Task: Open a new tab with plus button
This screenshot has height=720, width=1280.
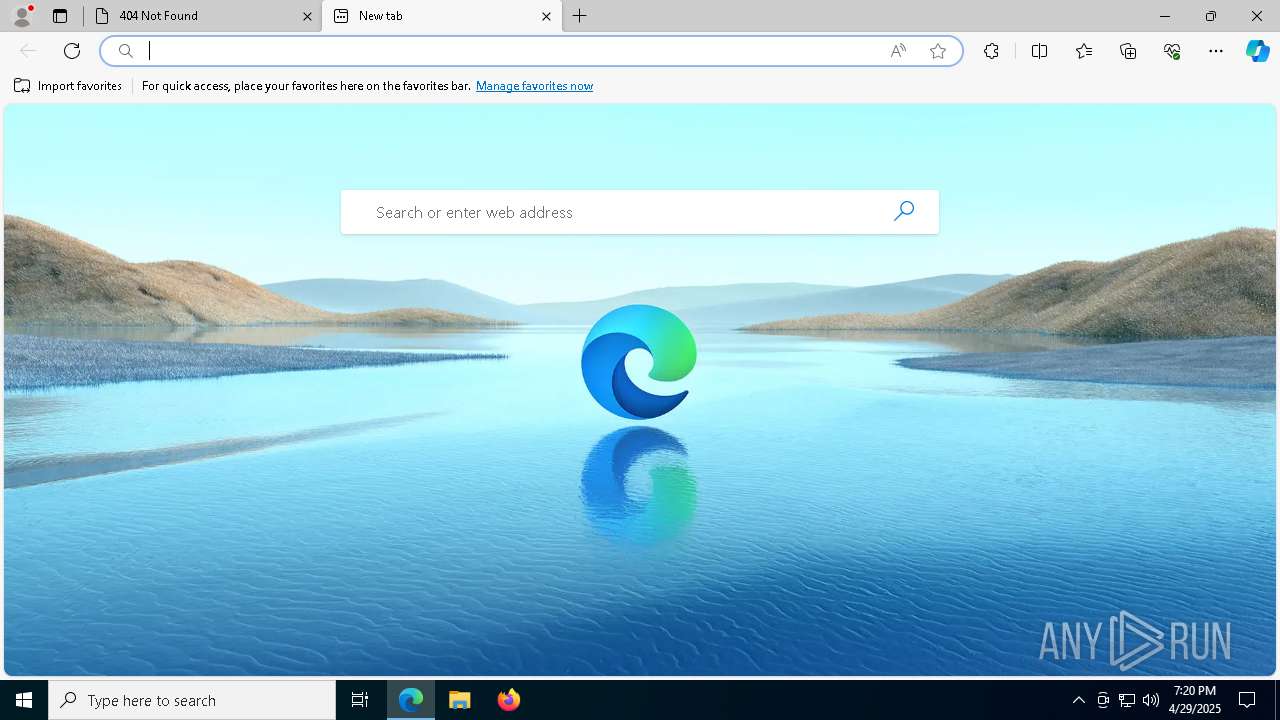Action: pyautogui.click(x=580, y=16)
